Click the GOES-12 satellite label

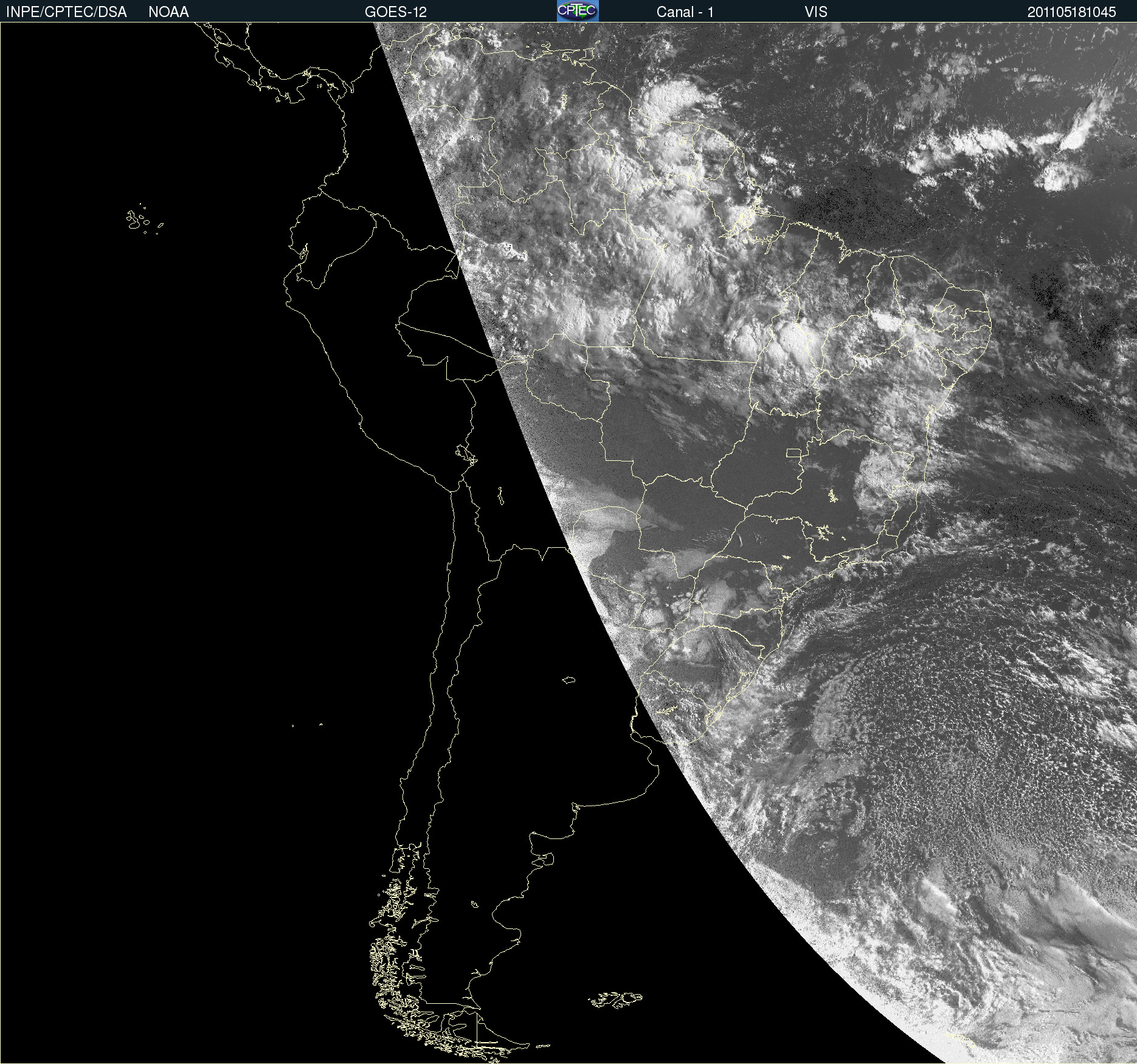396,12
